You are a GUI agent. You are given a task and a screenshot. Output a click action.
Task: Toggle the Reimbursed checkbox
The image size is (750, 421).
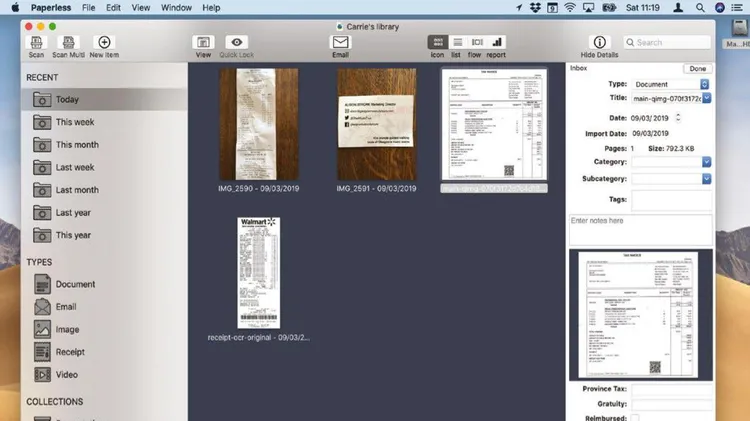(x=635, y=417)
